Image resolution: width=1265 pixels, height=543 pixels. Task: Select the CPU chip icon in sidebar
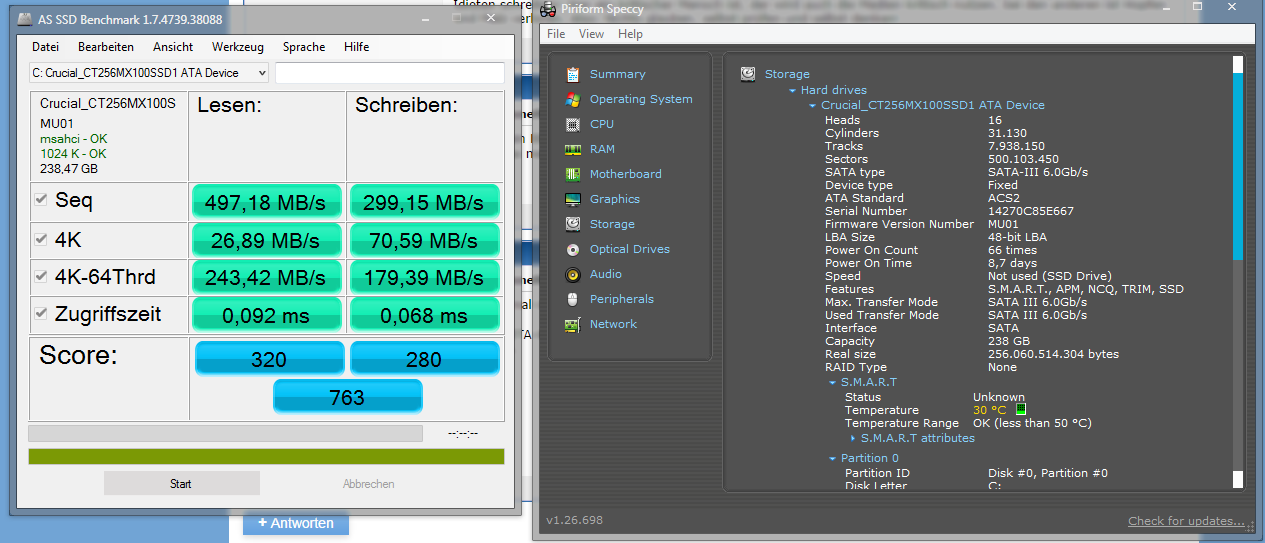click(573, 124)
